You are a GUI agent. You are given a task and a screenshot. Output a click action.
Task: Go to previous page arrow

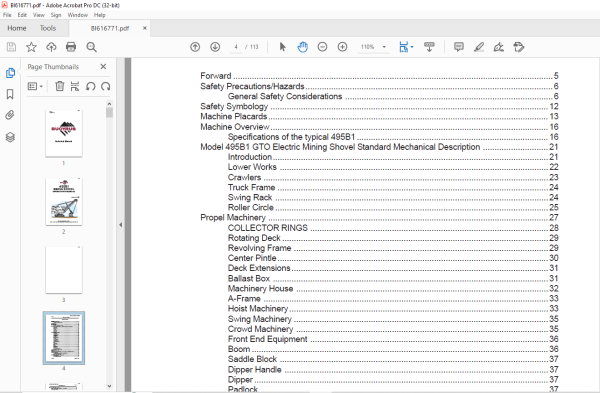coord(195,47)
